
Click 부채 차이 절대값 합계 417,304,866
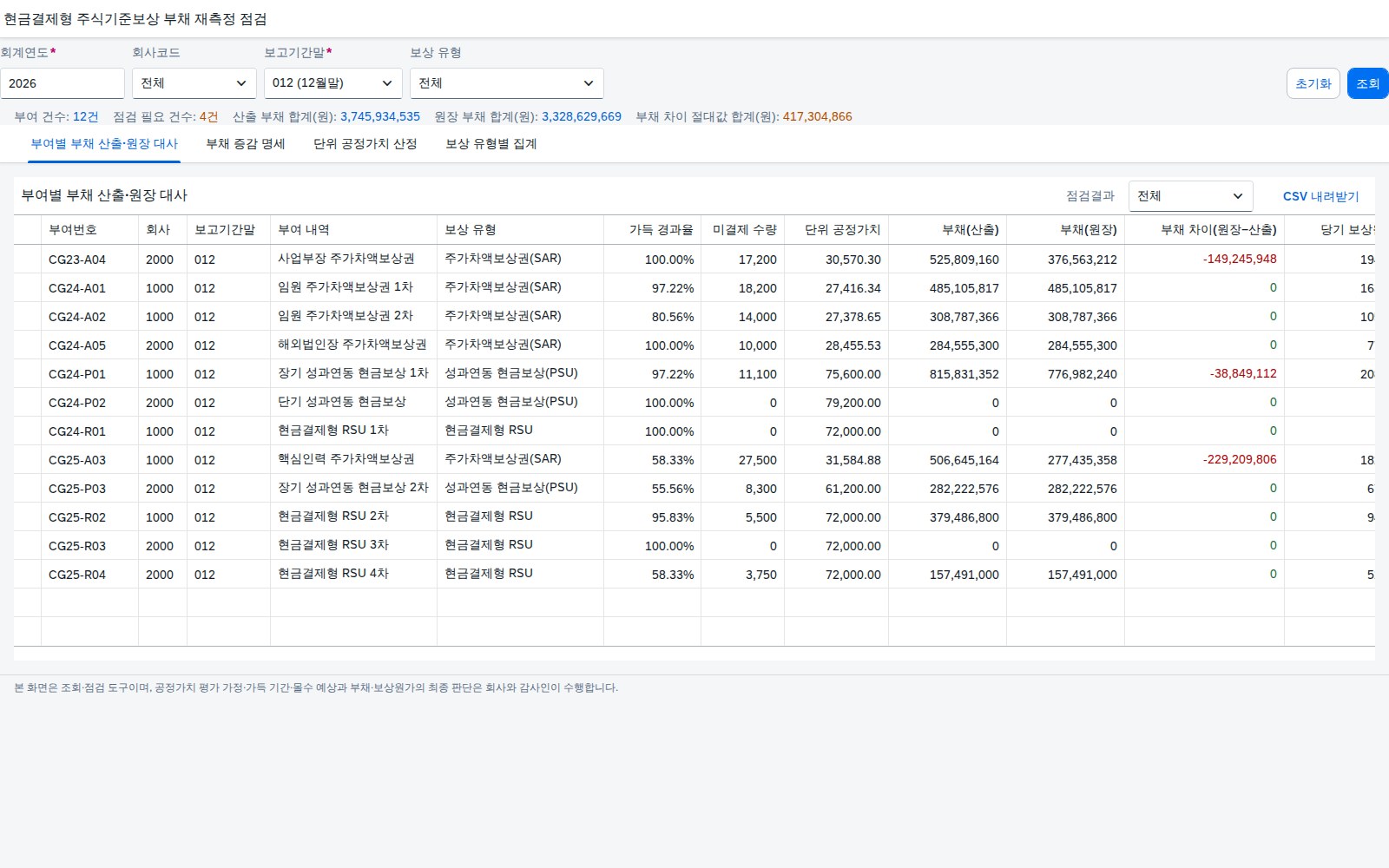818,116
